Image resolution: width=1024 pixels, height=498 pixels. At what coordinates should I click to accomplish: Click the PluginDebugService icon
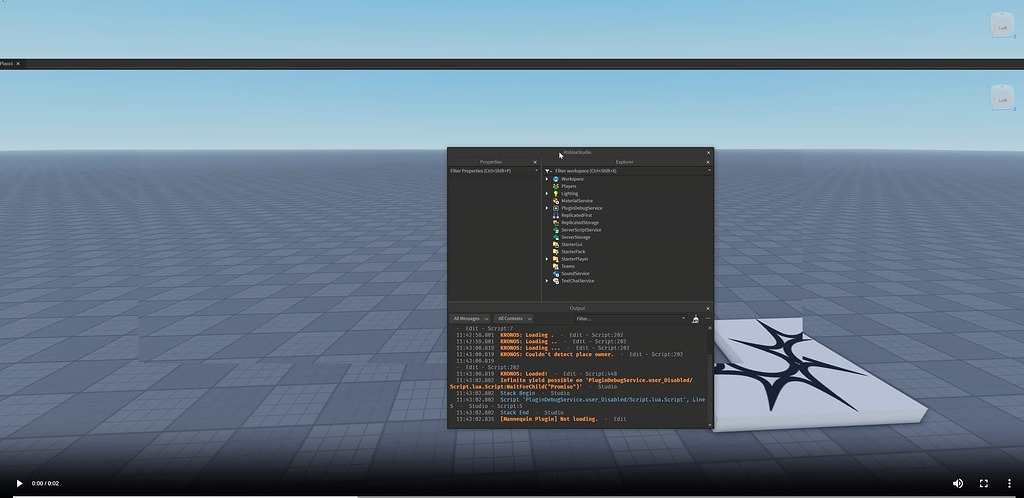coord(556,208)
